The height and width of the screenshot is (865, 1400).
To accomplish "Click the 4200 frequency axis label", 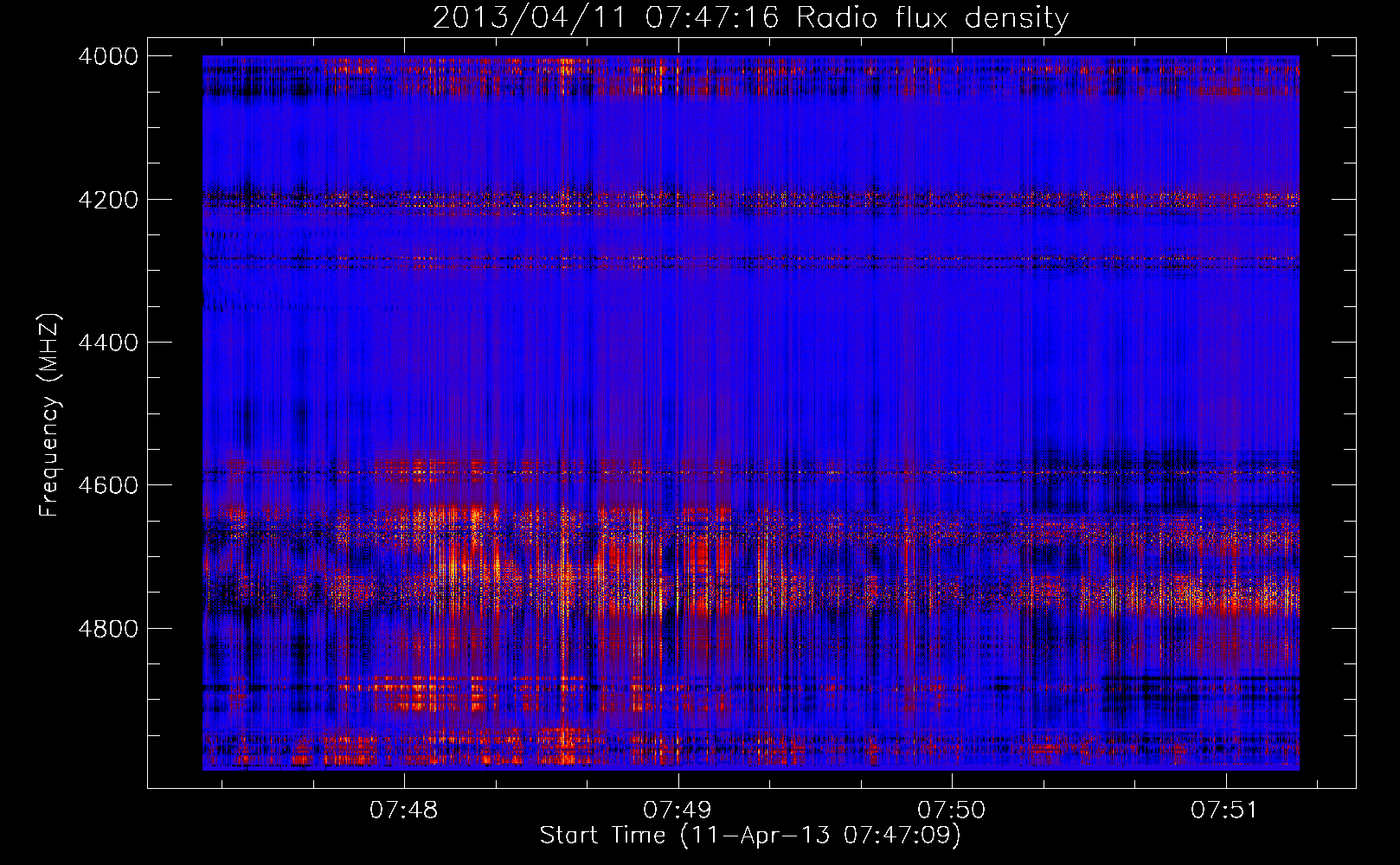I will (x=108, y=200).
